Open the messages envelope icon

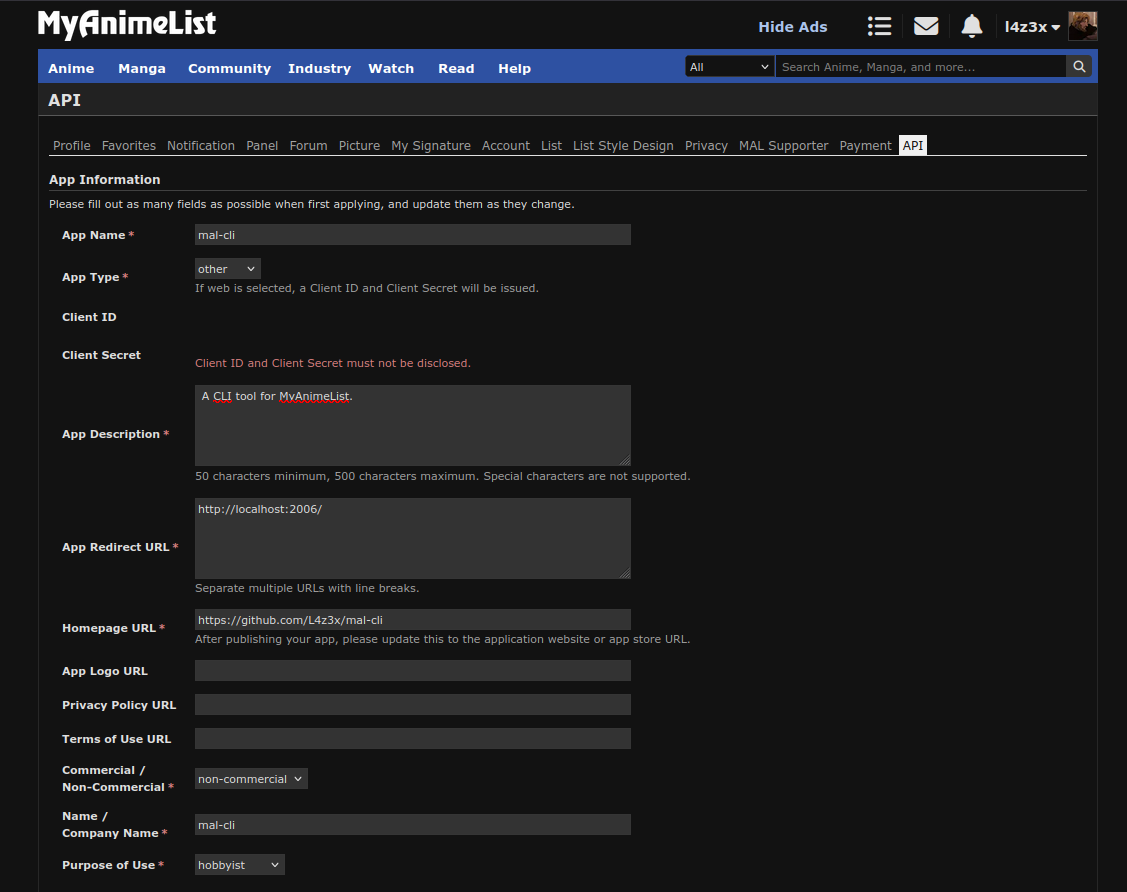(x=926, y=27)
